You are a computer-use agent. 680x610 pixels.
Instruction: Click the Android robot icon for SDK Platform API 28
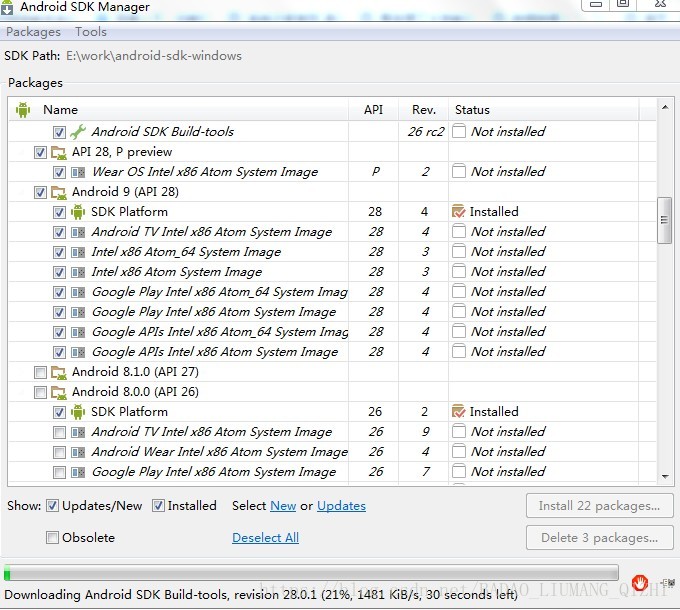[x=78, y=212]
